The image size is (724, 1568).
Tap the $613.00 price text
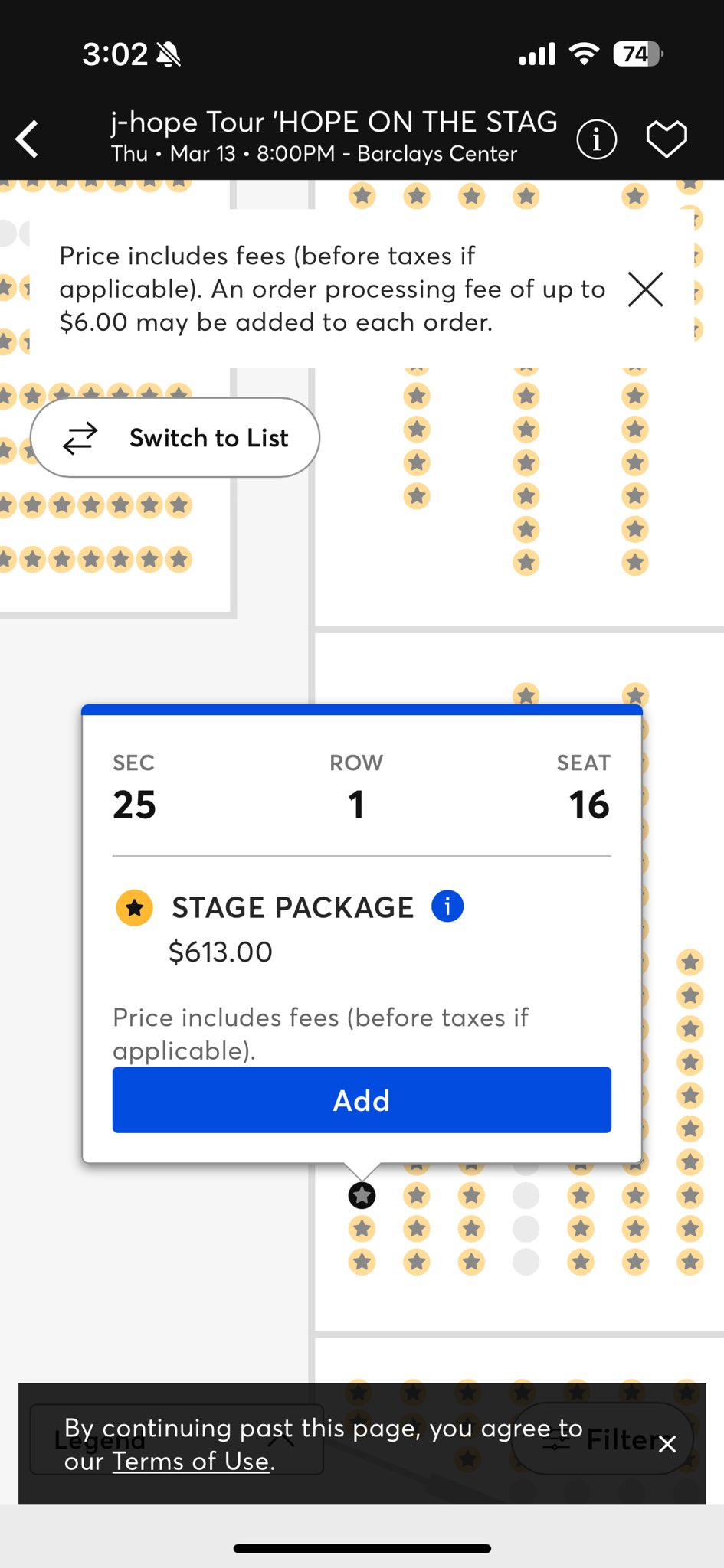[221, 952]
